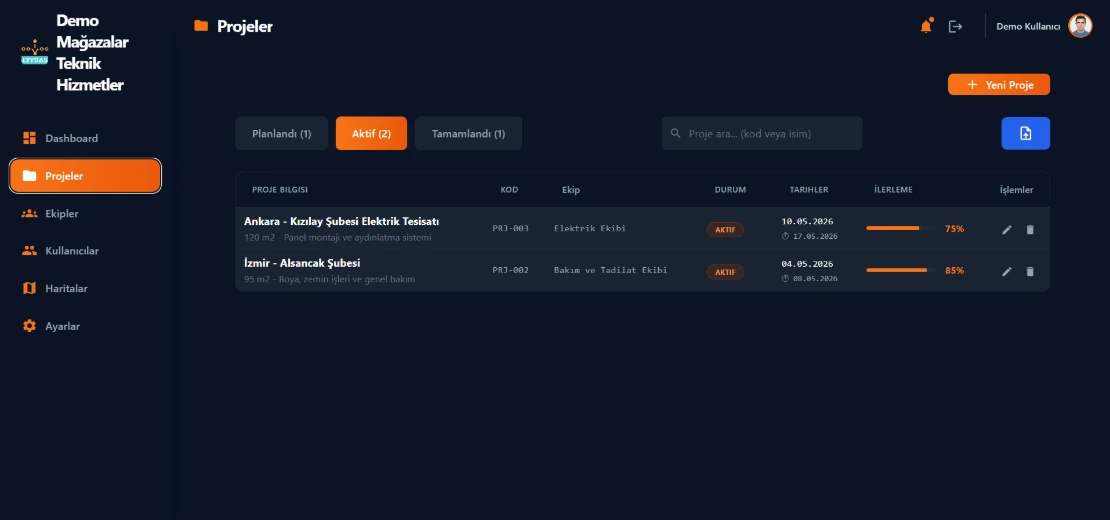Edit the Ankara Kızılay project with pencil icon
This screenshot has width=1110, height=520.
(x=1007, y=229)
